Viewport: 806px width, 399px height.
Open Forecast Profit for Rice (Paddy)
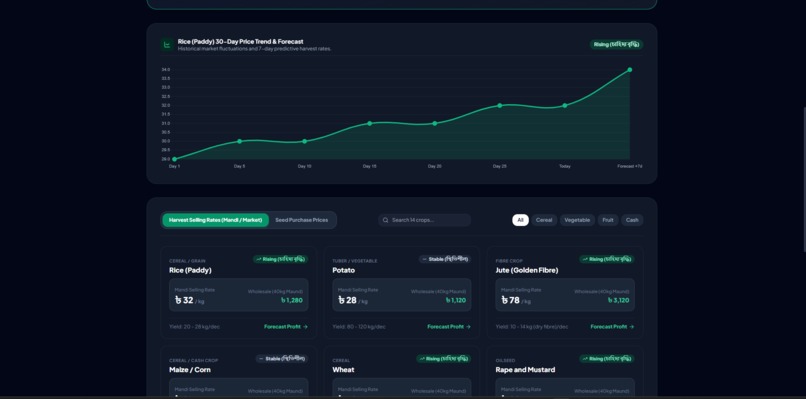pos(286,327)
